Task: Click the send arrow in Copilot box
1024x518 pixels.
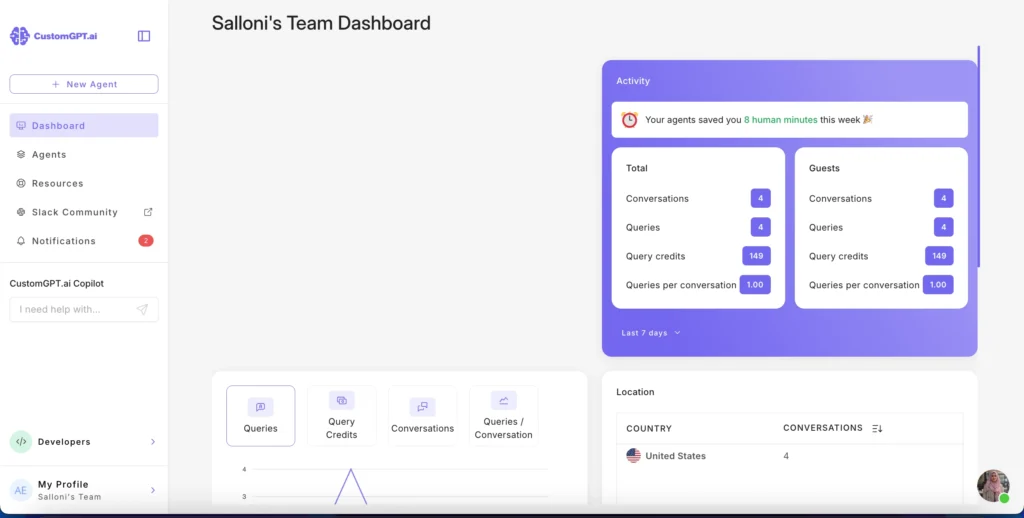Action: pyautogui.click(x=142, y=310)
